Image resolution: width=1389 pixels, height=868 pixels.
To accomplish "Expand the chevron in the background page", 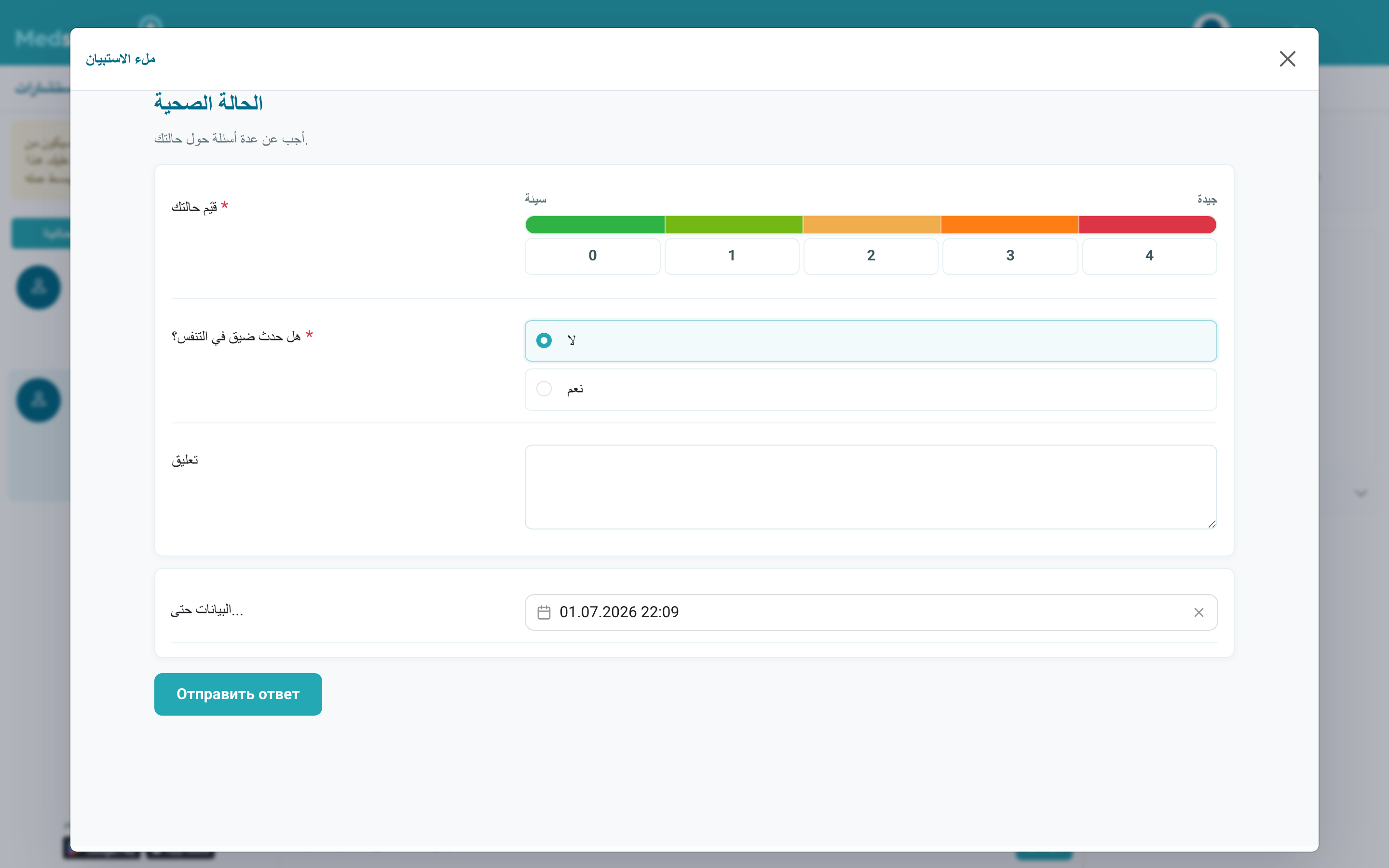I will (x=1361, y=493).
